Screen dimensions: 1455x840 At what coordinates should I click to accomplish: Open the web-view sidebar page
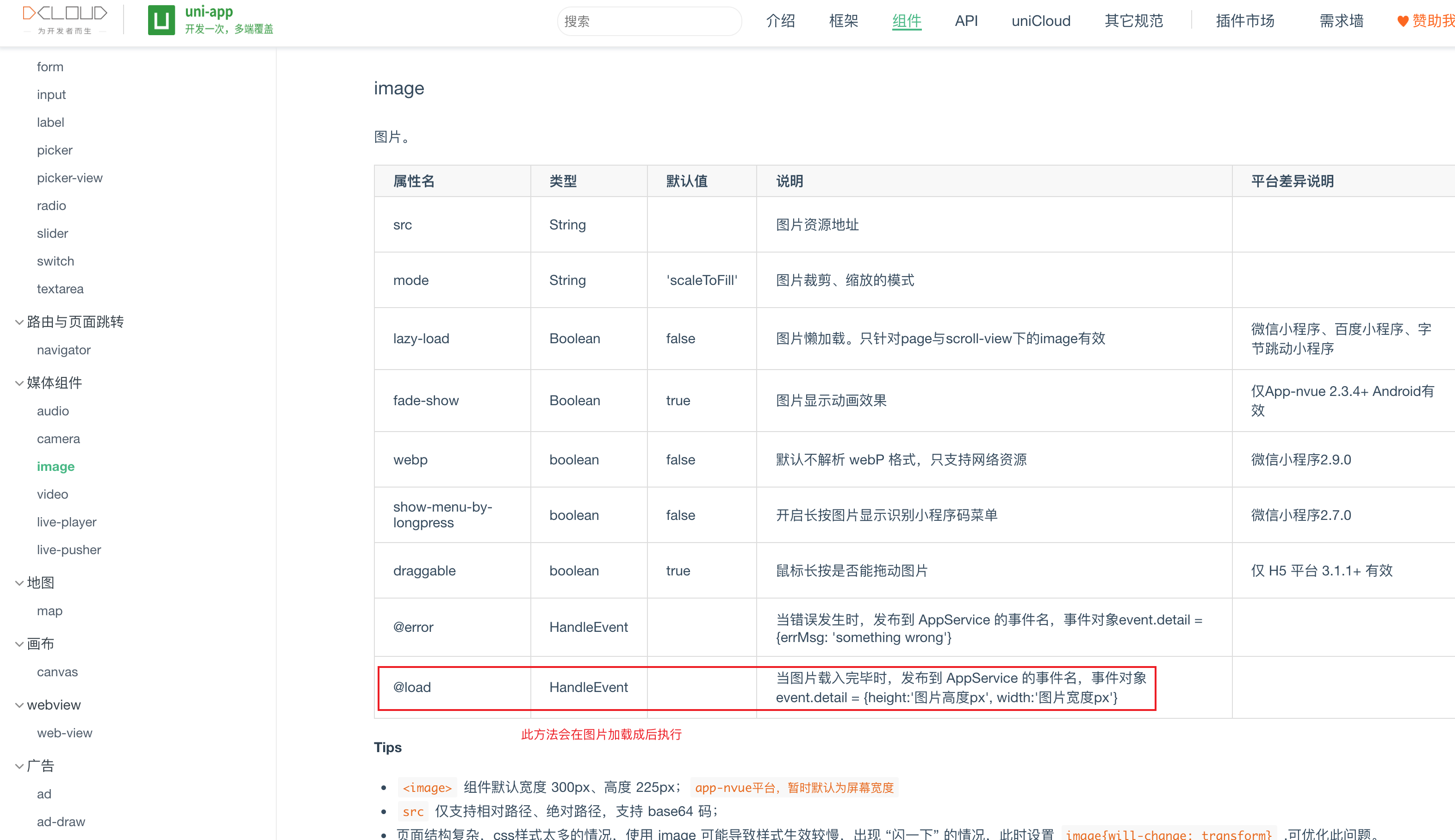click(x=65, y=733)
